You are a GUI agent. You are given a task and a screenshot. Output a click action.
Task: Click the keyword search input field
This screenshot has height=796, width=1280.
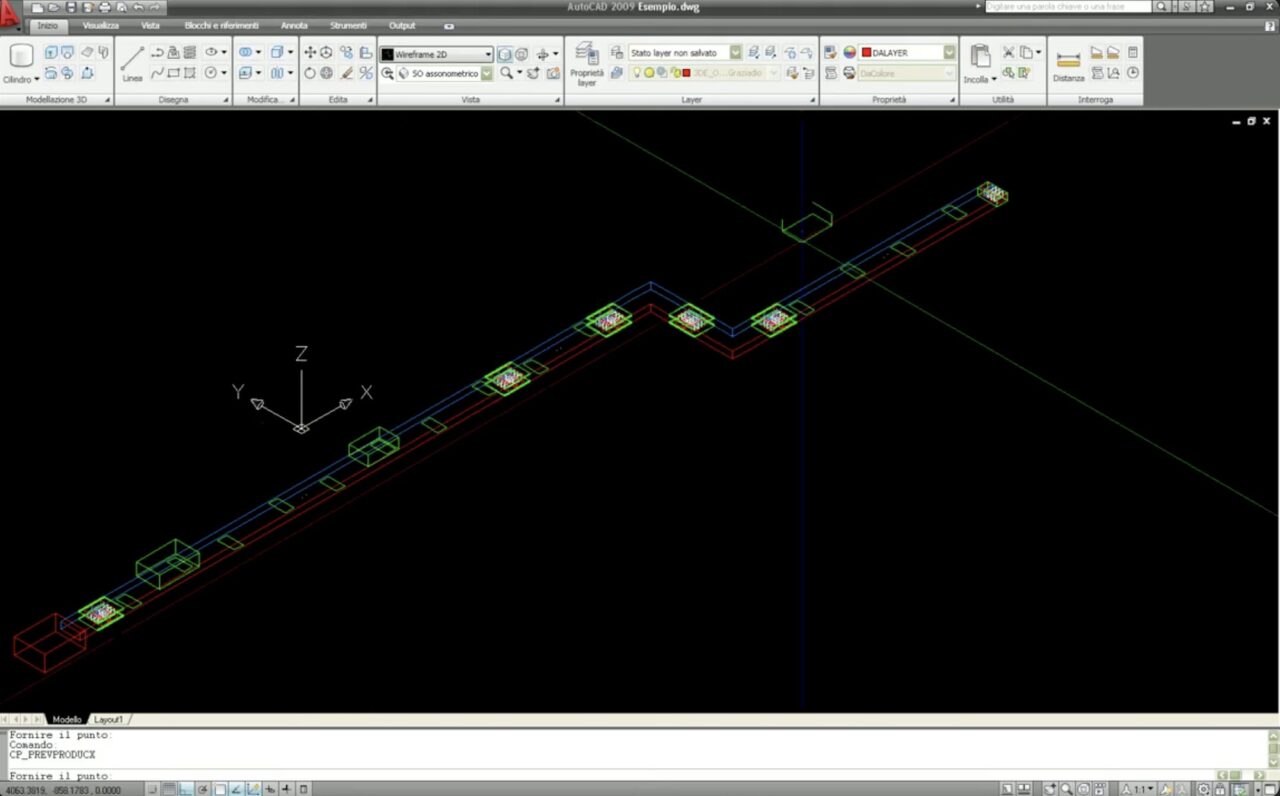click(1067, 7)
